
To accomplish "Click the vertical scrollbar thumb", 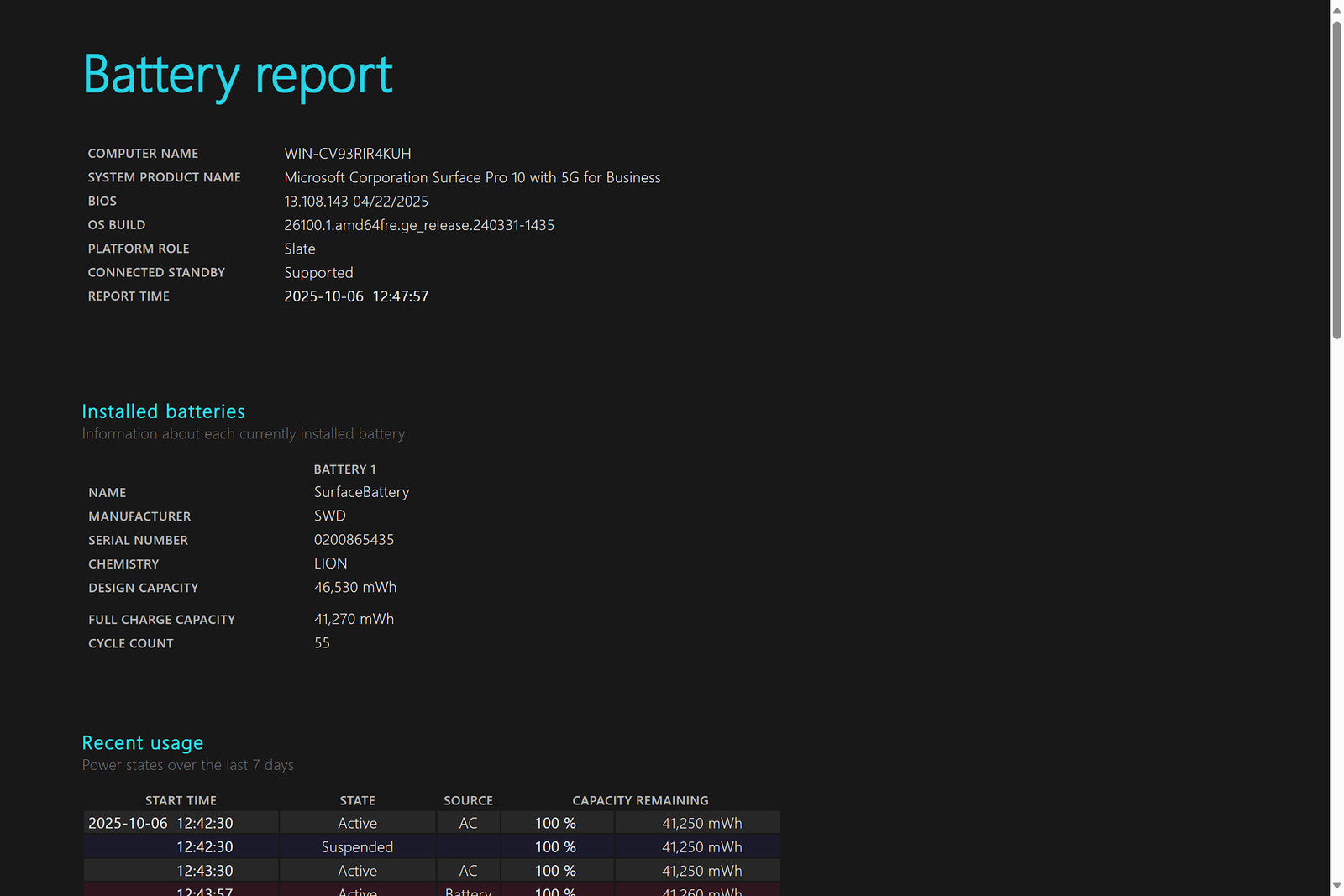I will (x=1336, y=180).
